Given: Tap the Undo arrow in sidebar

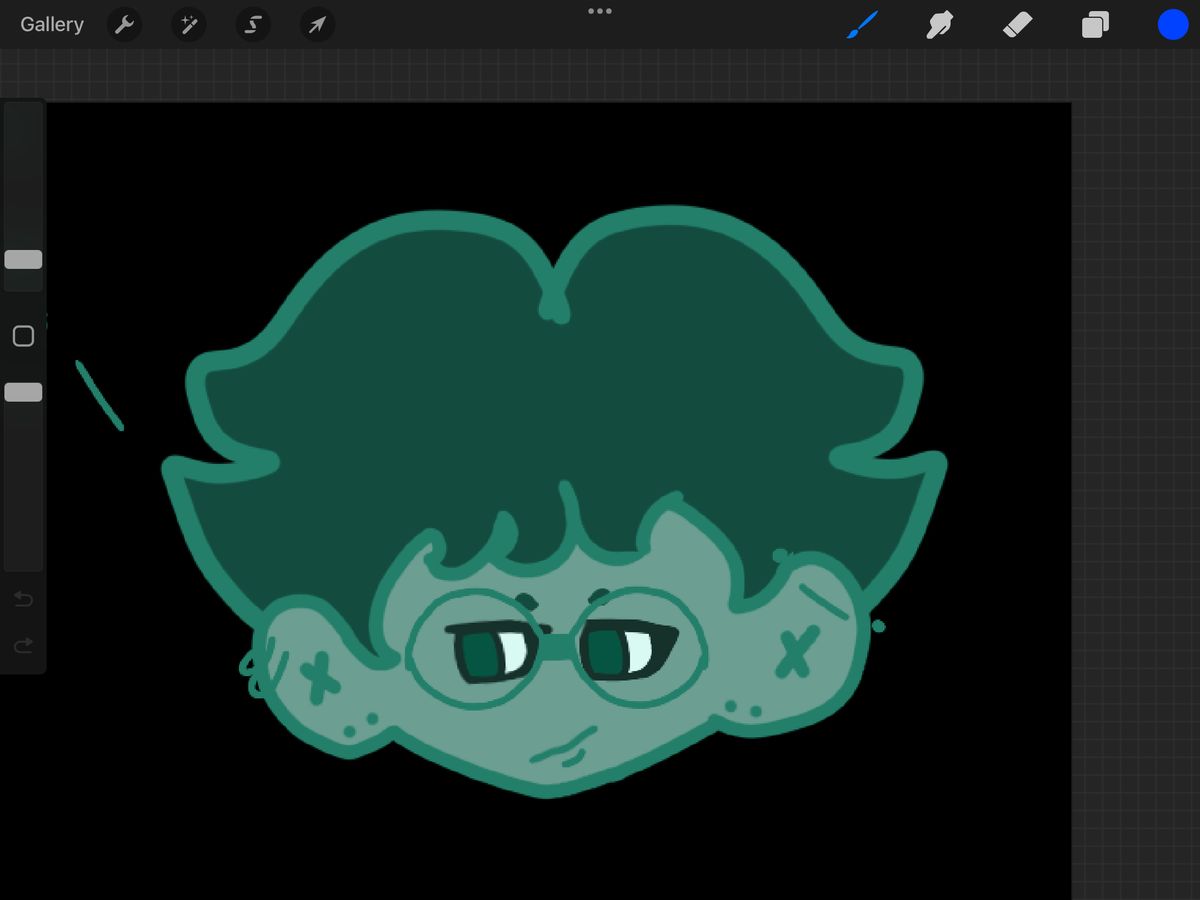Looking at the screenshot, I should point(23,599).
